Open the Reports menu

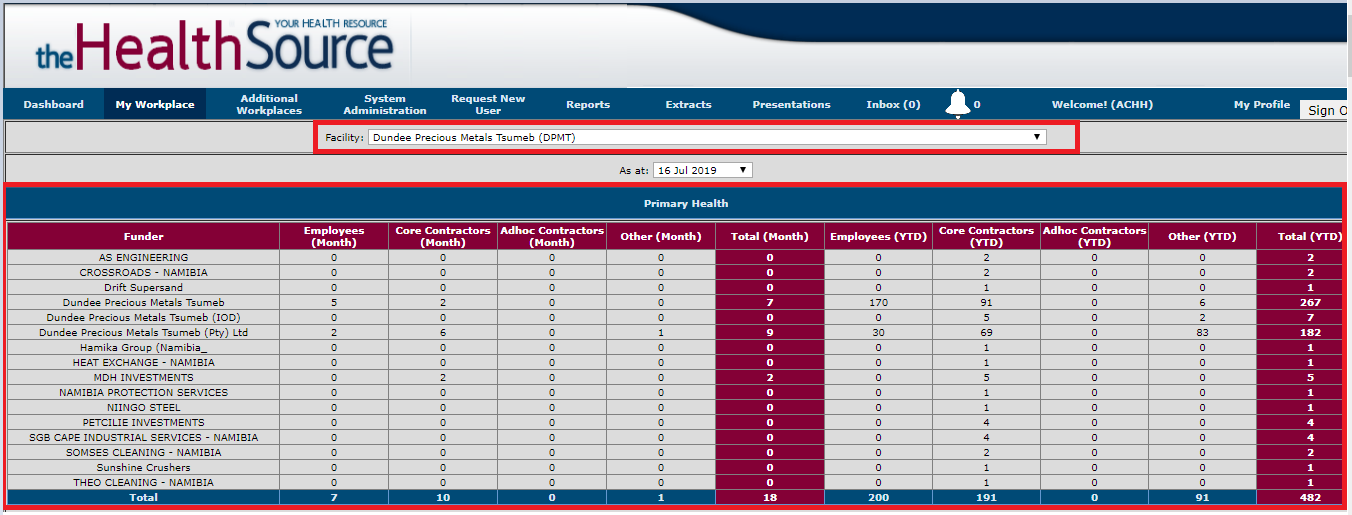588,104
